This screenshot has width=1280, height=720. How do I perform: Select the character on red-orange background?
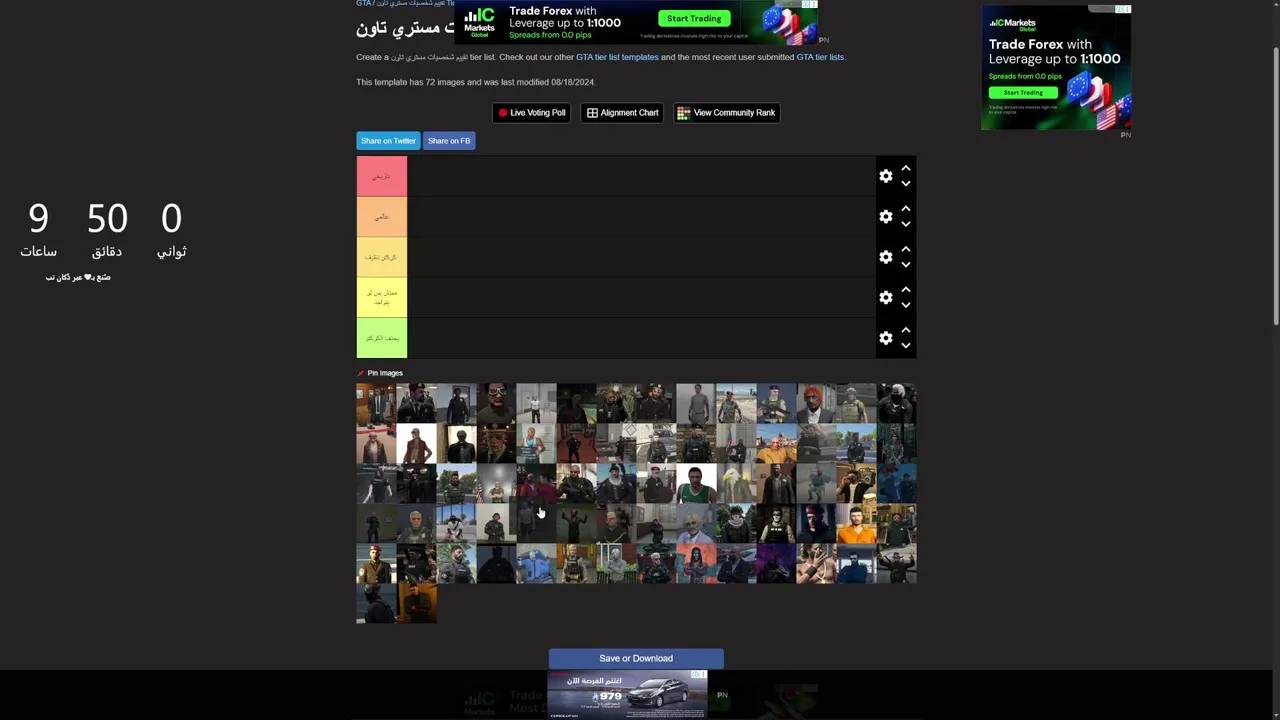[696, 564]
